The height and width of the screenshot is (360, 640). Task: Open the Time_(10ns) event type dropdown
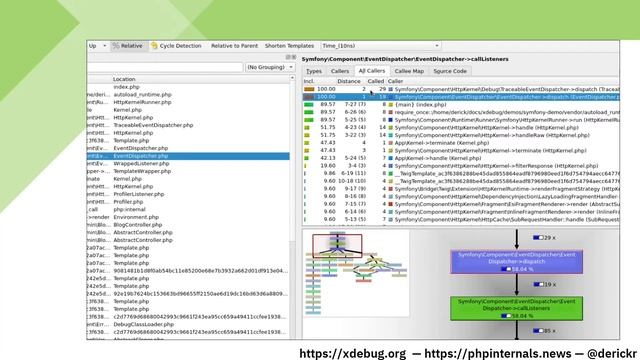pyautogui.click(x=380, y=46)
